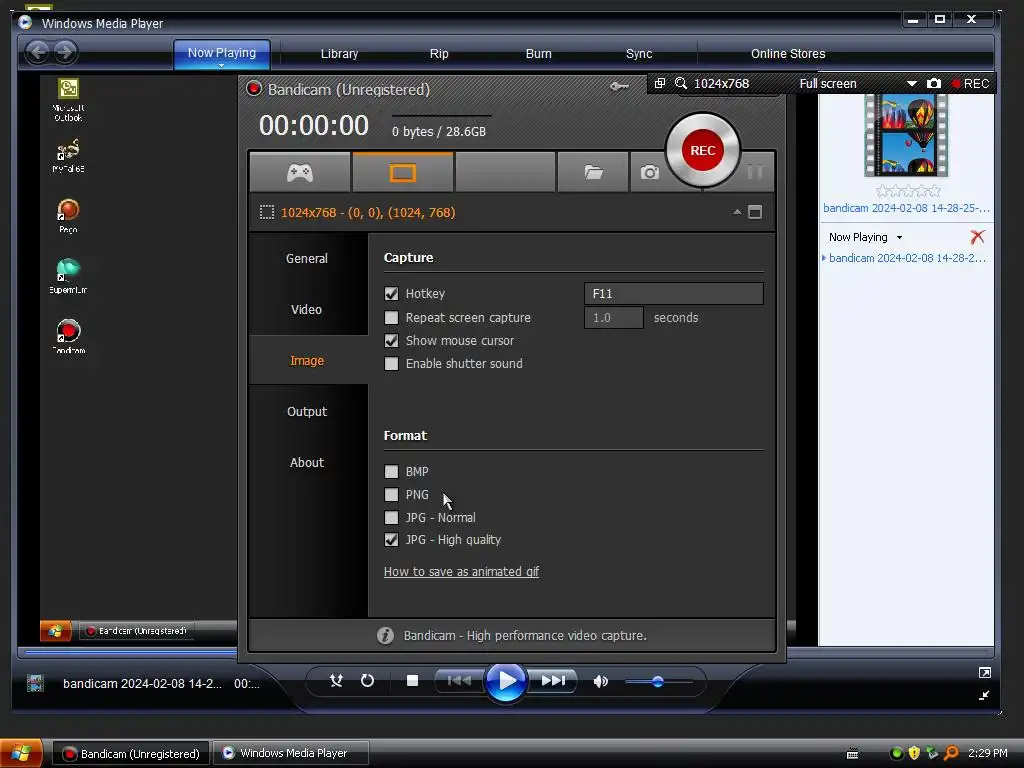Click the hotkey field showing F11

[673, 294]
